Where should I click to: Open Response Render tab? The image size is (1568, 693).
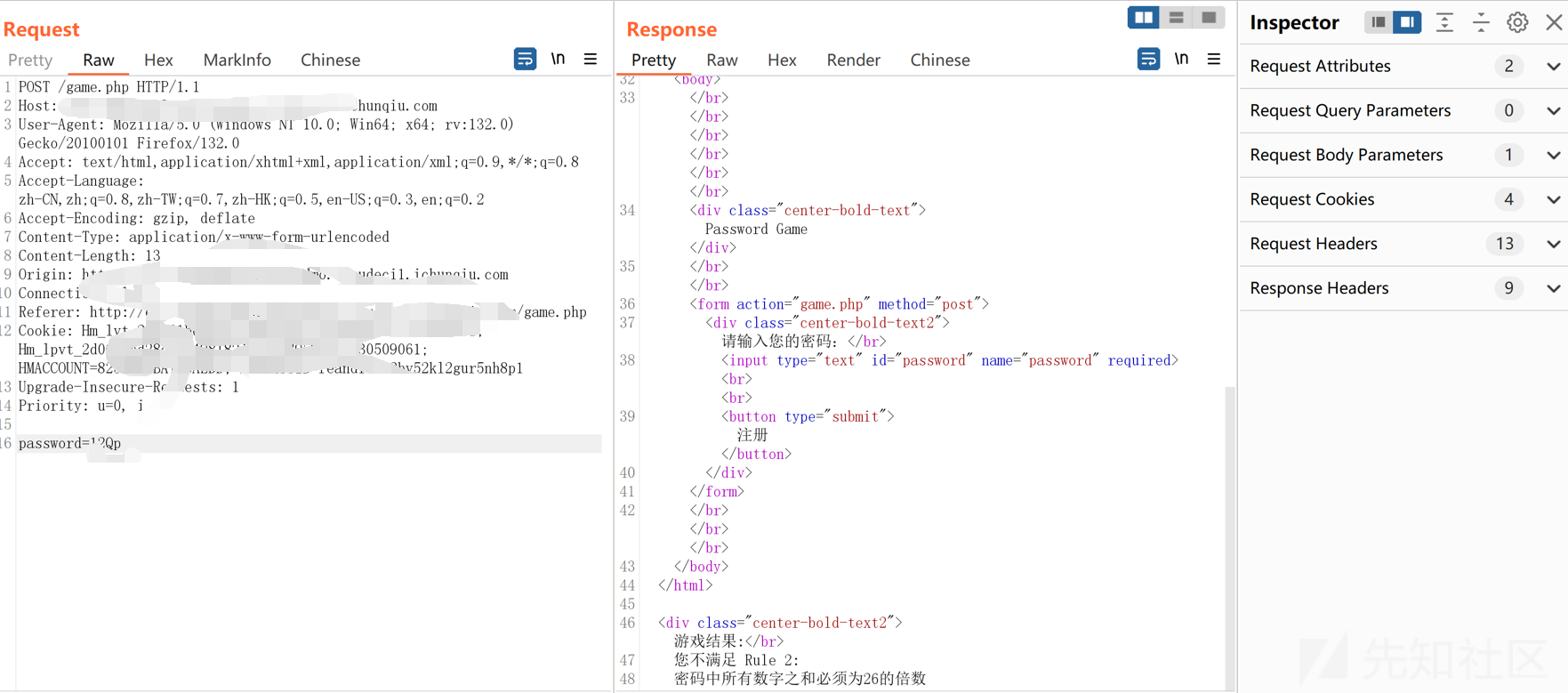coord(853,60)
